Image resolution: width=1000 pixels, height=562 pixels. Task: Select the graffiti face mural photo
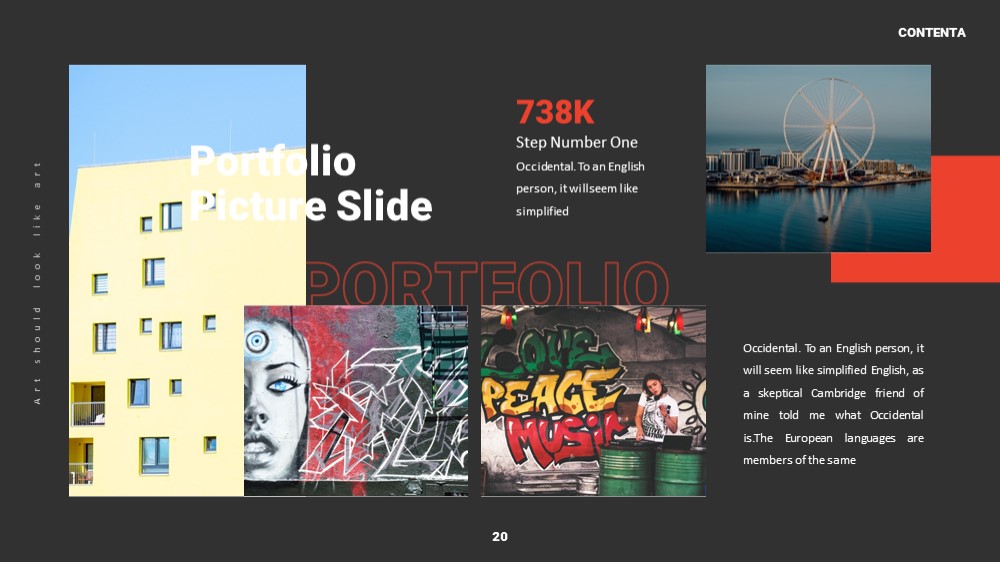tap(356, 401)
